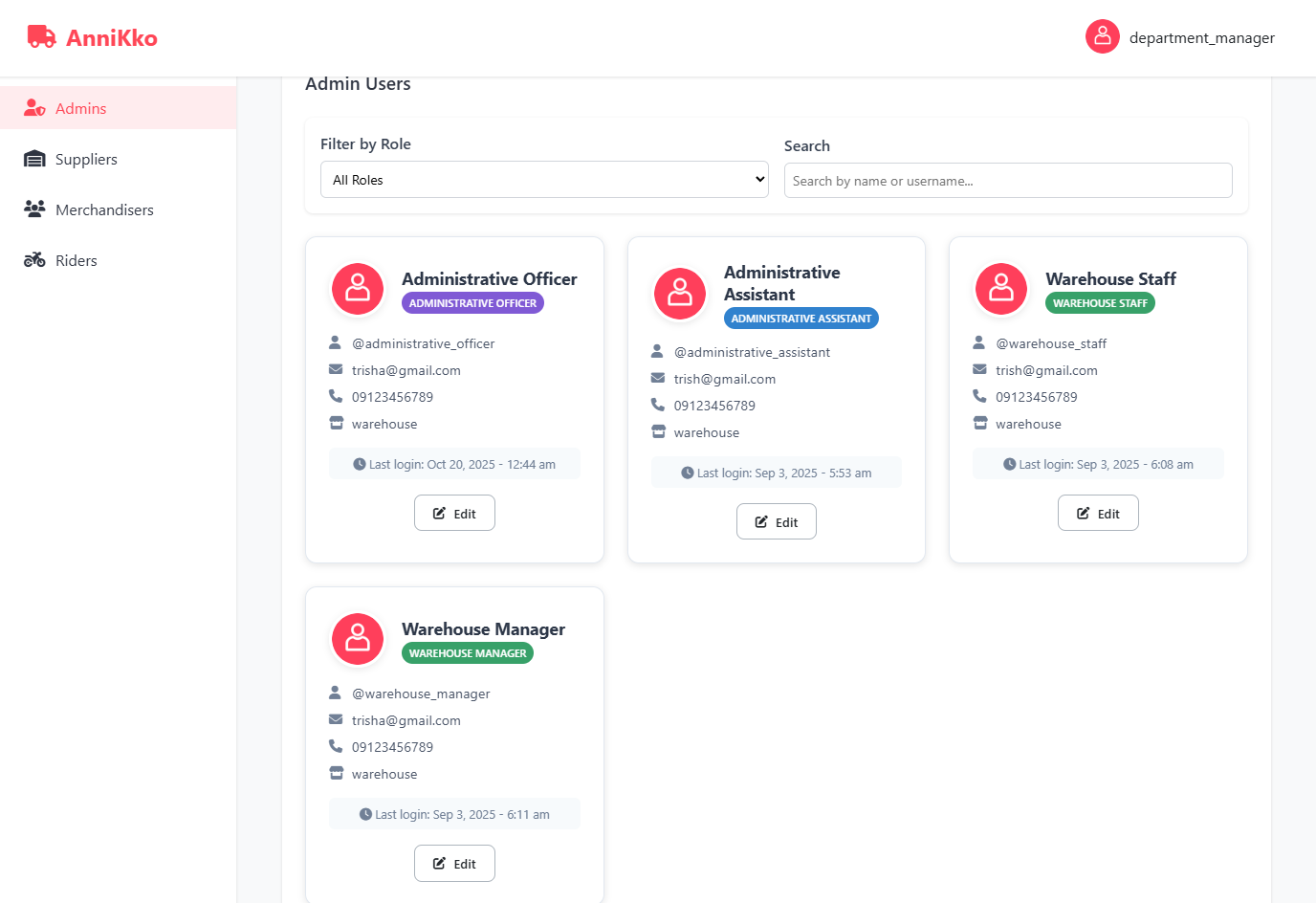Screen dimensions: 1316x903
Task: Click the department_manager profile avatar
Action: 1102,37
